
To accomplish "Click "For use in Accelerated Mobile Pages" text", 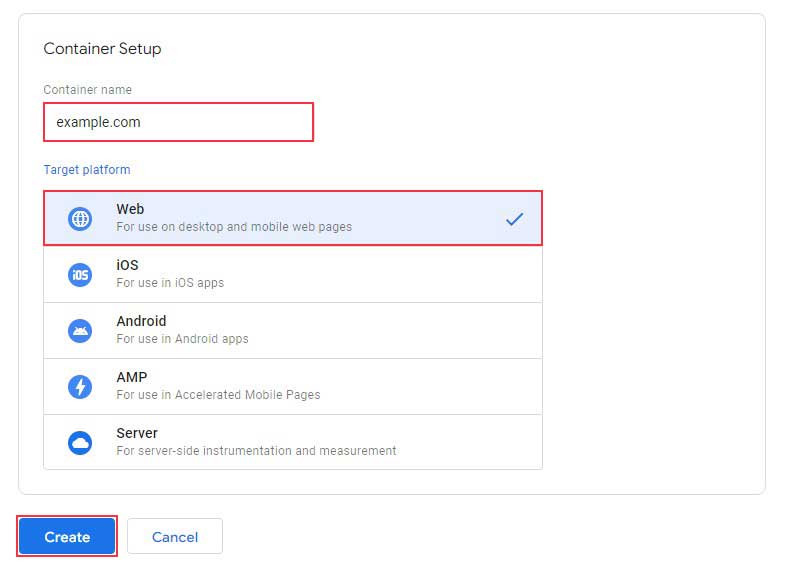I will (218, 395).
